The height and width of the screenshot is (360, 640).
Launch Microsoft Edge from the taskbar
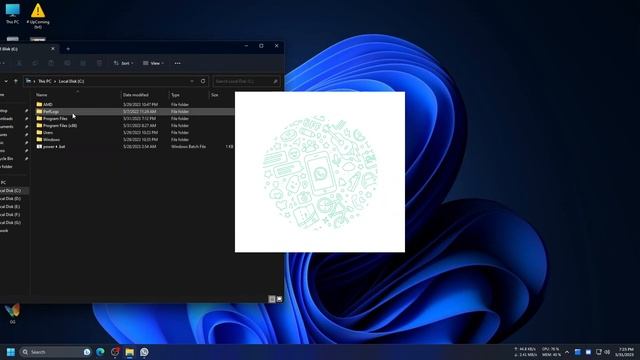100,352
